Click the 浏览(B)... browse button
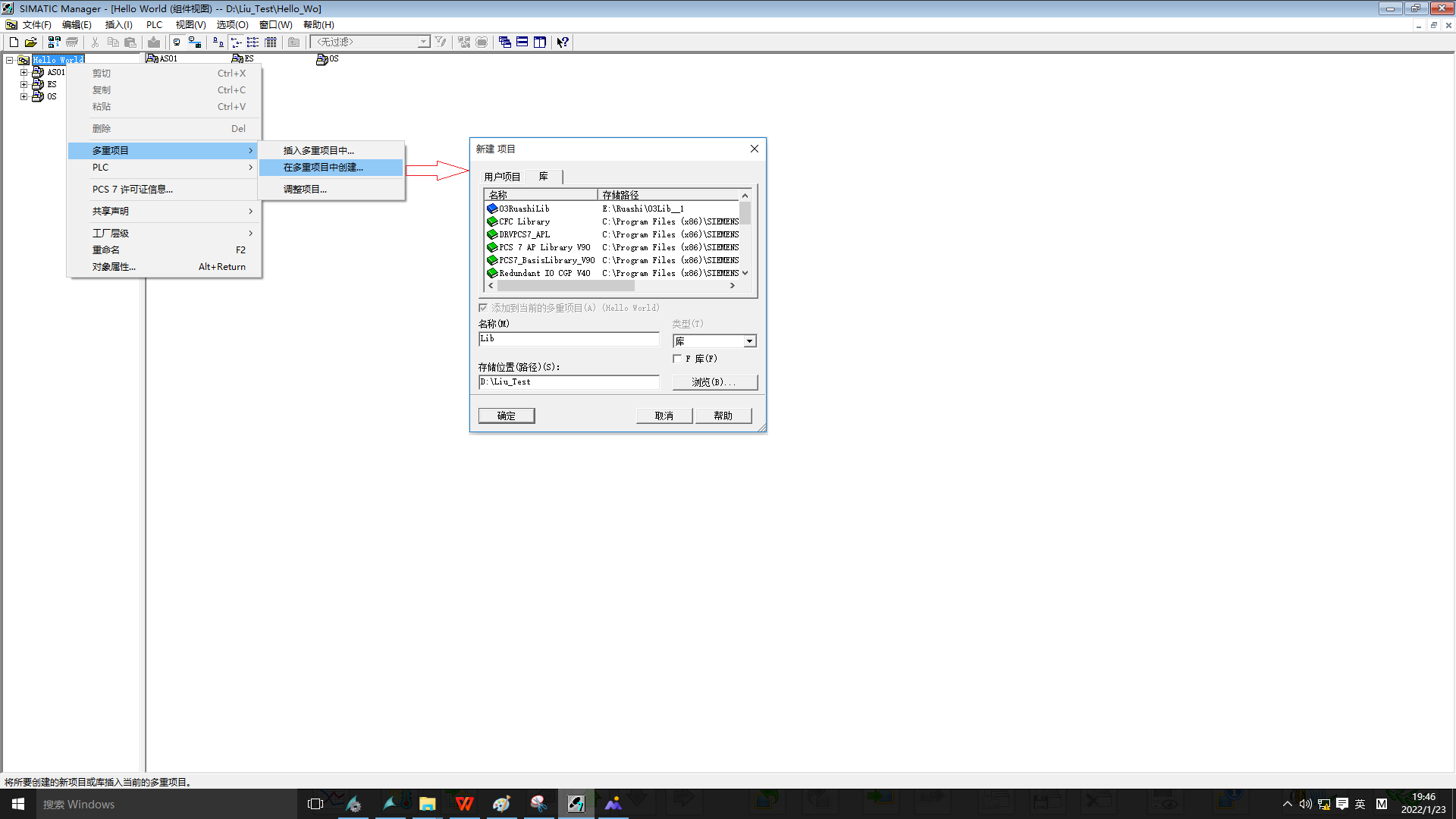Image resolution: width=1456 pixels, height=819 pixels. click(x=714, y=382)
